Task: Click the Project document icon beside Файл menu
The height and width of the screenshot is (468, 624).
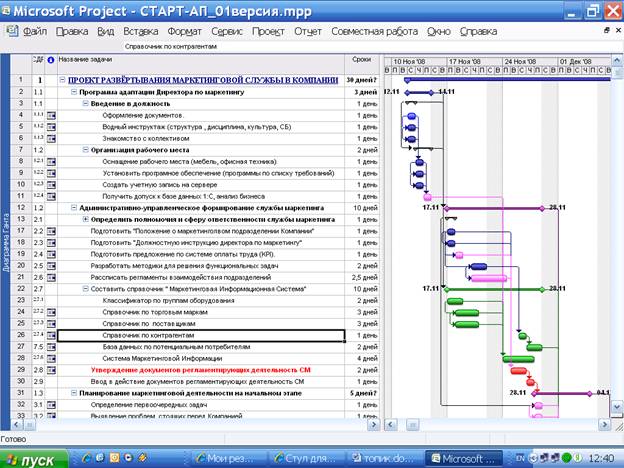Action: pos(11,31)
